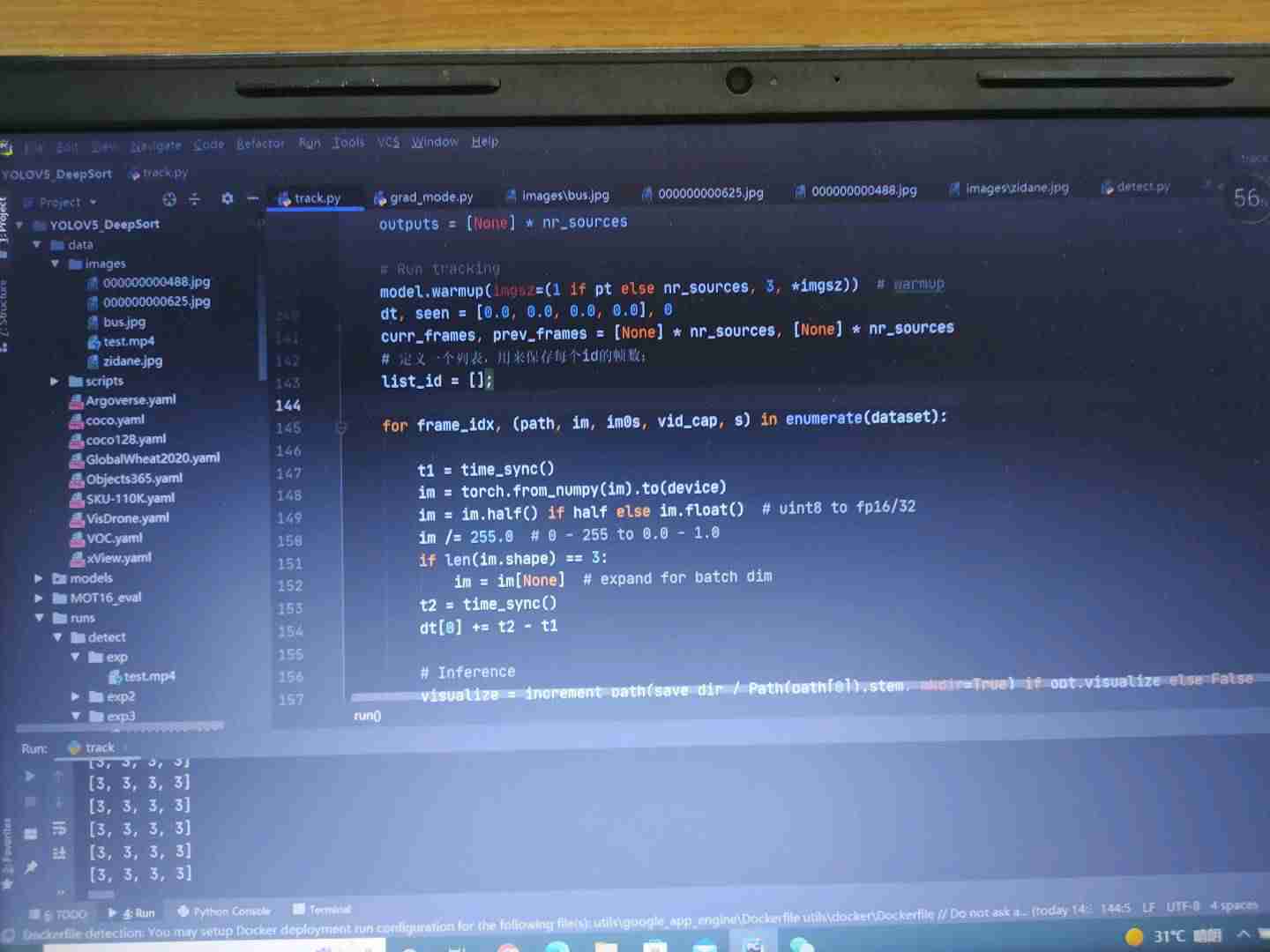Hide the Project panel with minus icon
The image size is (1270, 952).
[x=252, y=199]
